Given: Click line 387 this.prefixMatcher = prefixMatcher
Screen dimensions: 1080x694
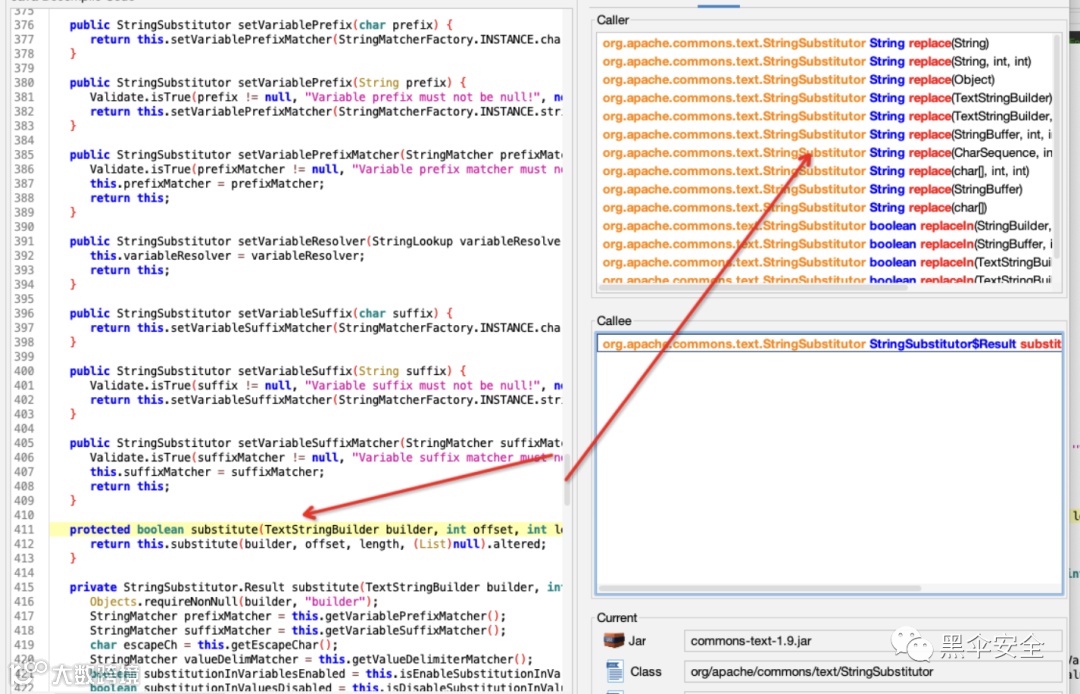Looking at the screenshot, I should (207, 184).
